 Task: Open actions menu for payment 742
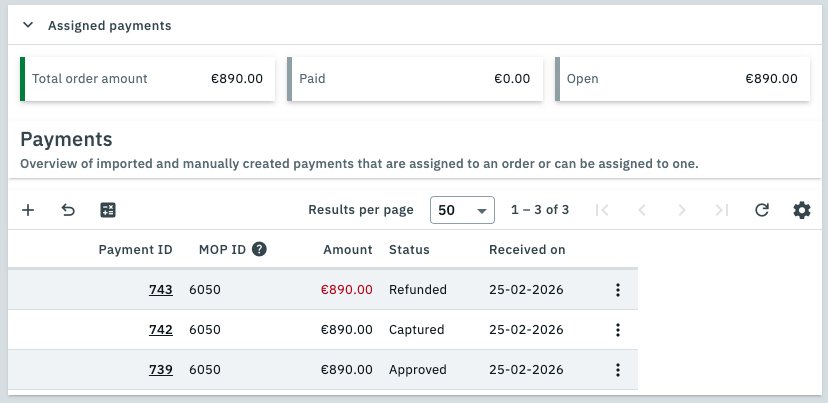pos(618,330)
